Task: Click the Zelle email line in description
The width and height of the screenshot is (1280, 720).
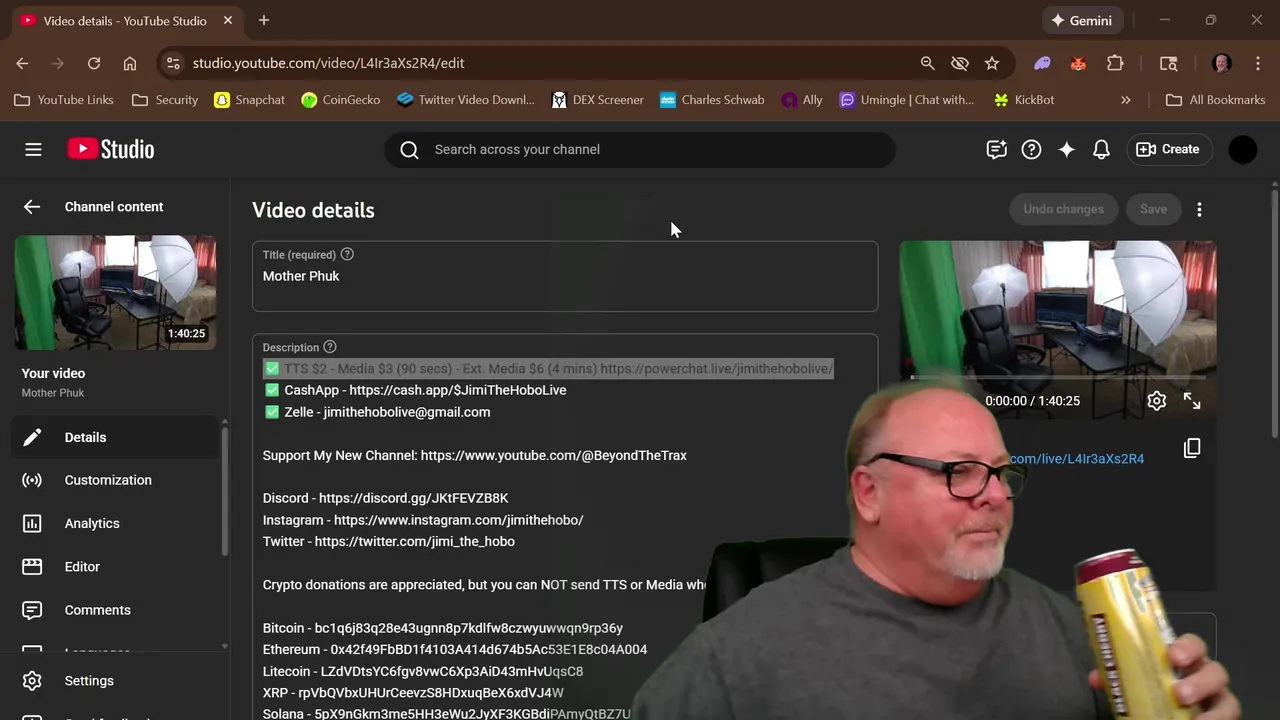Action: (x=376, y=412)
